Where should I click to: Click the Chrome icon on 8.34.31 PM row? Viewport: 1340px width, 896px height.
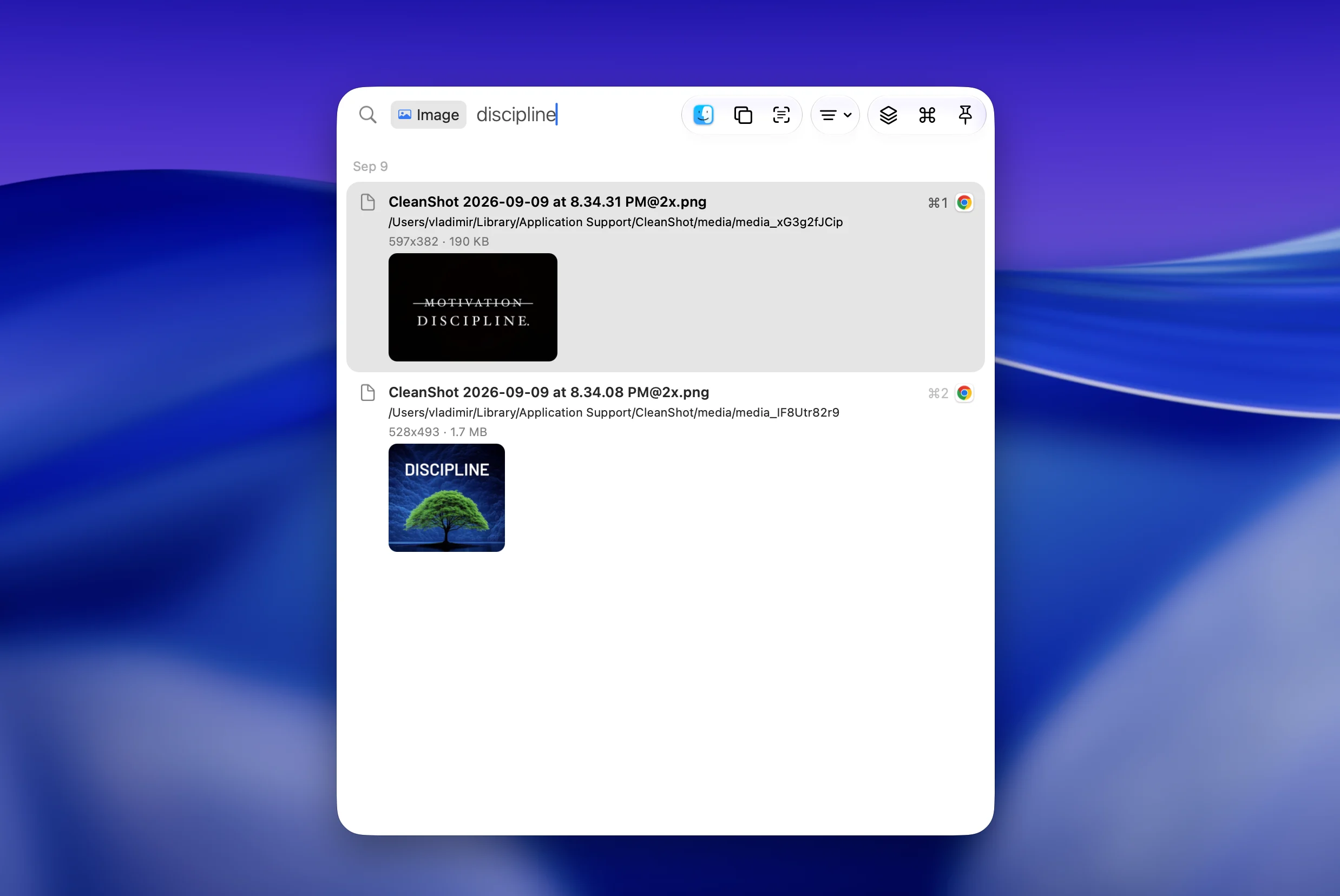click(964, 202)
